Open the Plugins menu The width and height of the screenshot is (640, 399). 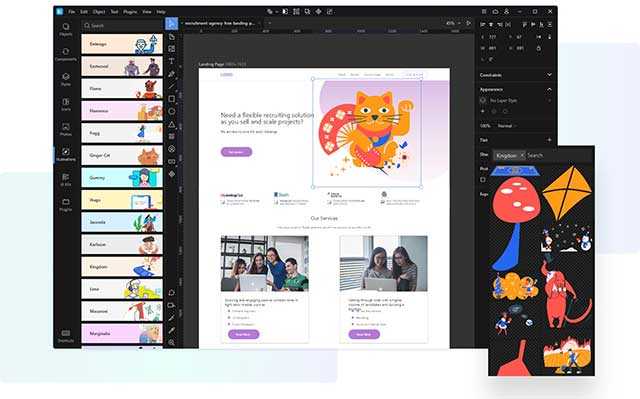point(130,11)
